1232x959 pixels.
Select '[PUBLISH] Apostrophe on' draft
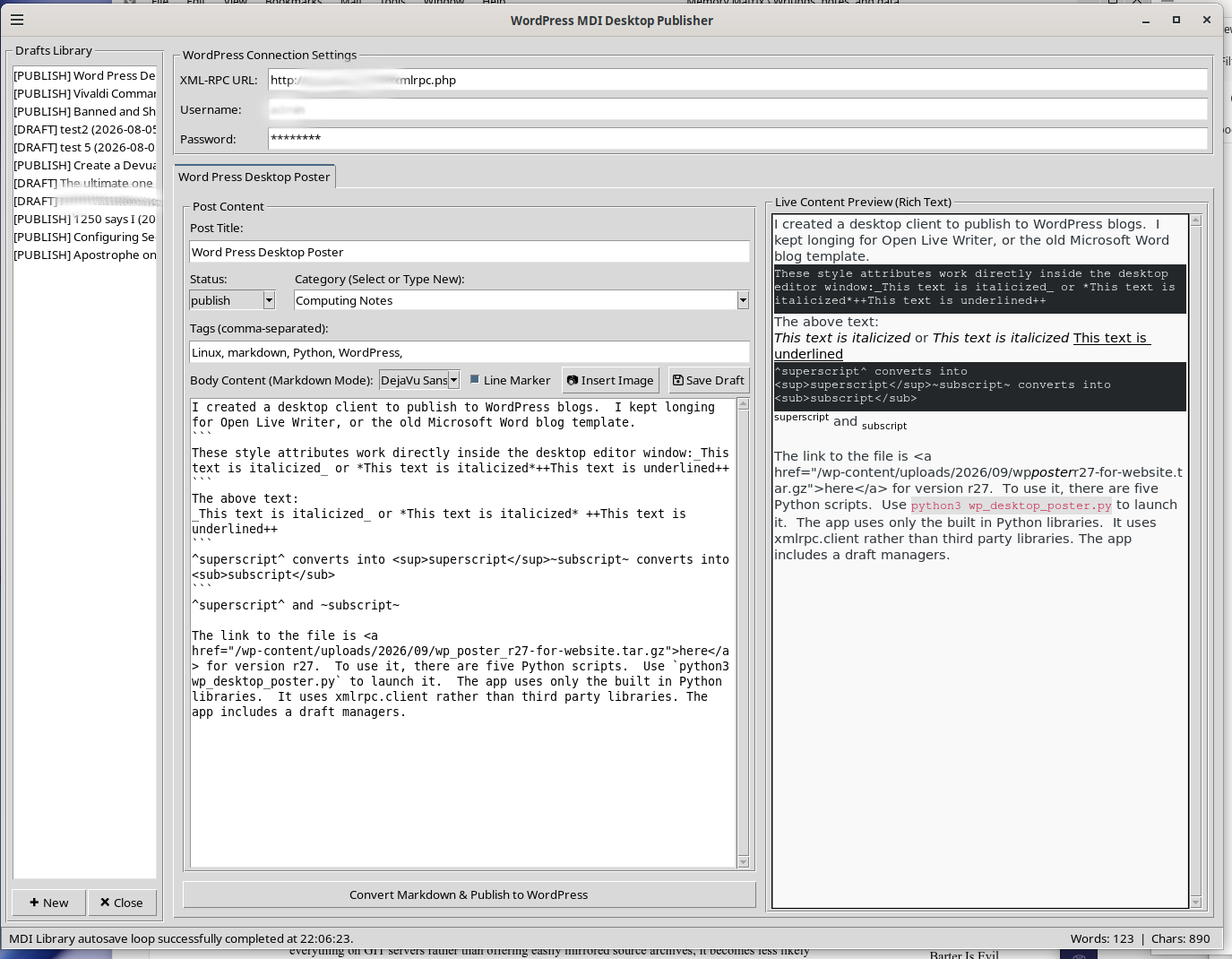pos(84,255)
